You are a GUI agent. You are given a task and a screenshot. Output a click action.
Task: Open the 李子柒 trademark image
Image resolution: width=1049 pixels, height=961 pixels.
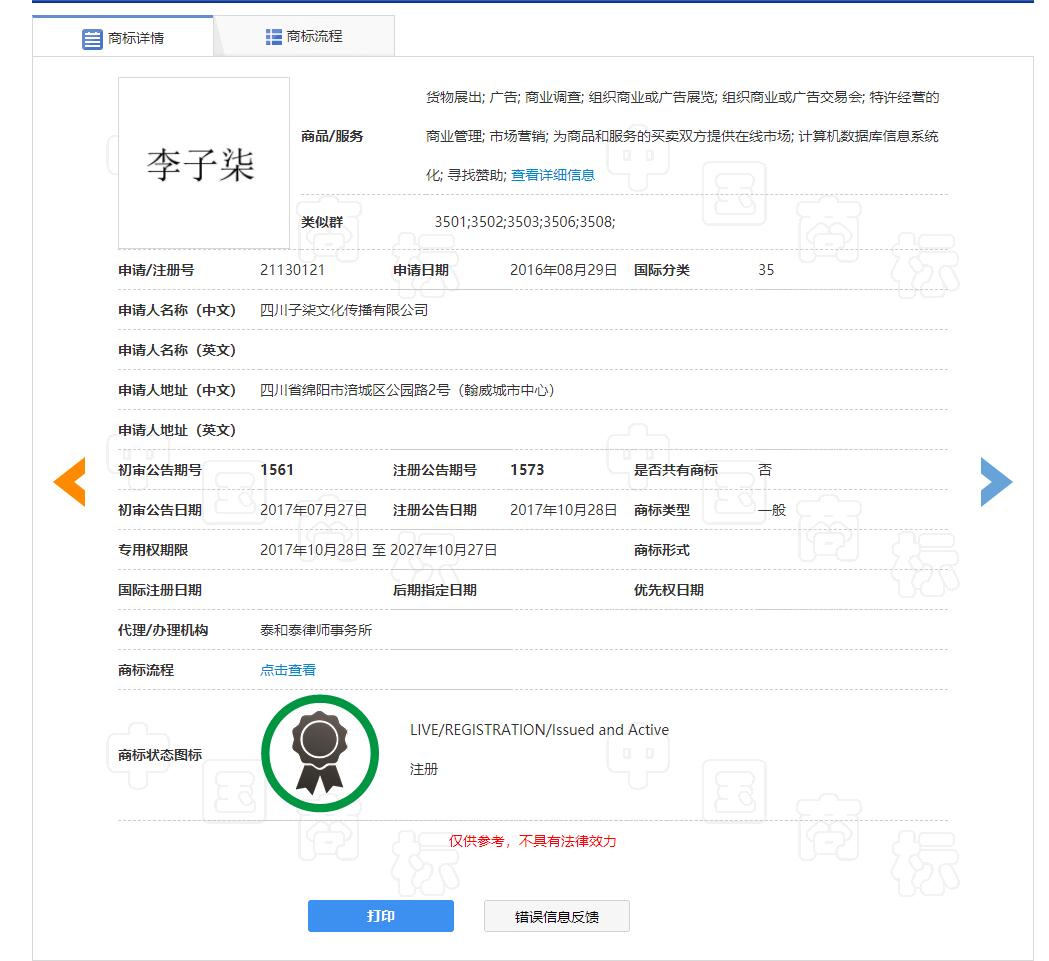[x=204, y=163]
